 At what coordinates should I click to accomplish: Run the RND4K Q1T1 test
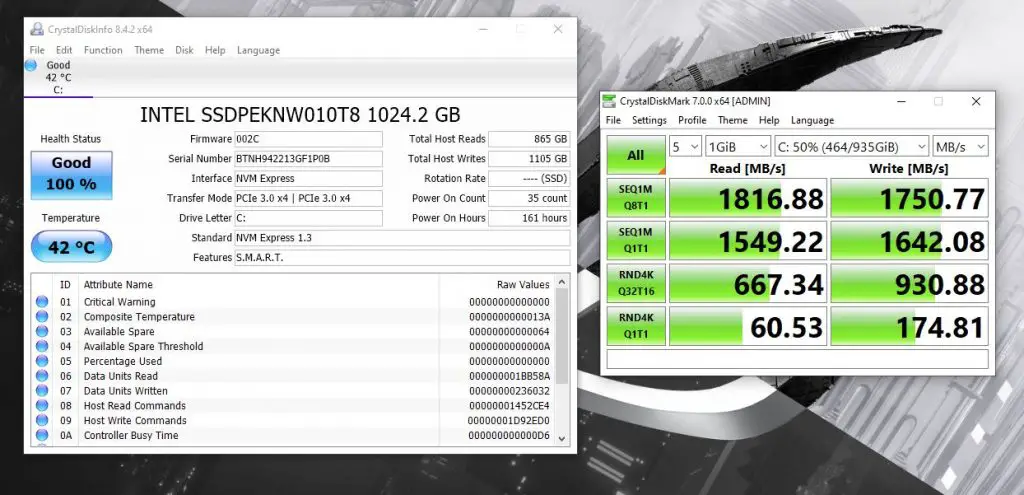pos(636,326)
